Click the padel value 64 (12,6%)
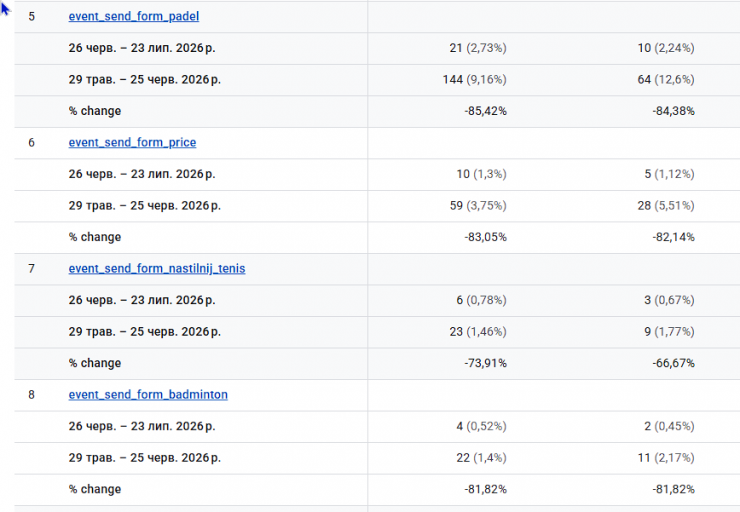The width and height of the screenshot is (740, 512). tap(666, 79)
